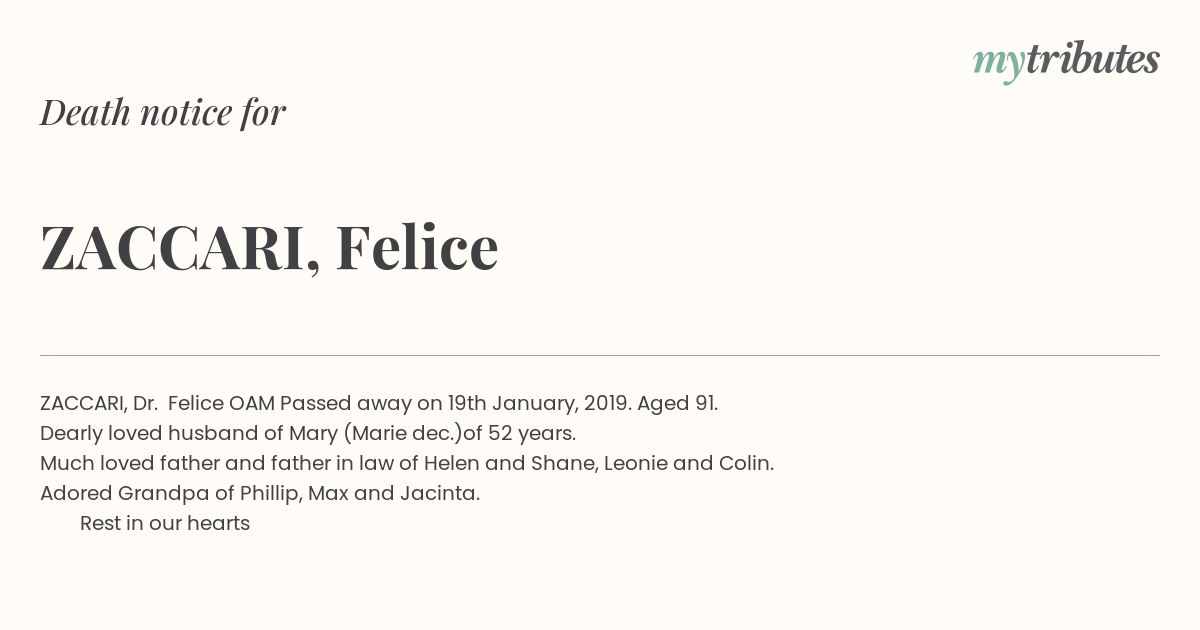Click the mytributes logo
Viewport: 1200px width, 630px height.
pos(1066,61)
